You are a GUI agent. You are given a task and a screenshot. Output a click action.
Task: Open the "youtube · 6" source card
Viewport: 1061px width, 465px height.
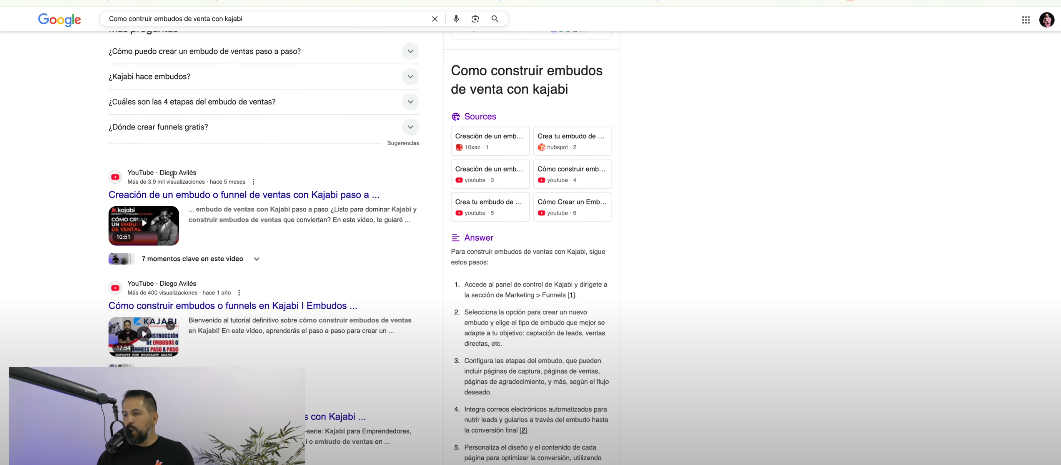[x=572, y=207]
